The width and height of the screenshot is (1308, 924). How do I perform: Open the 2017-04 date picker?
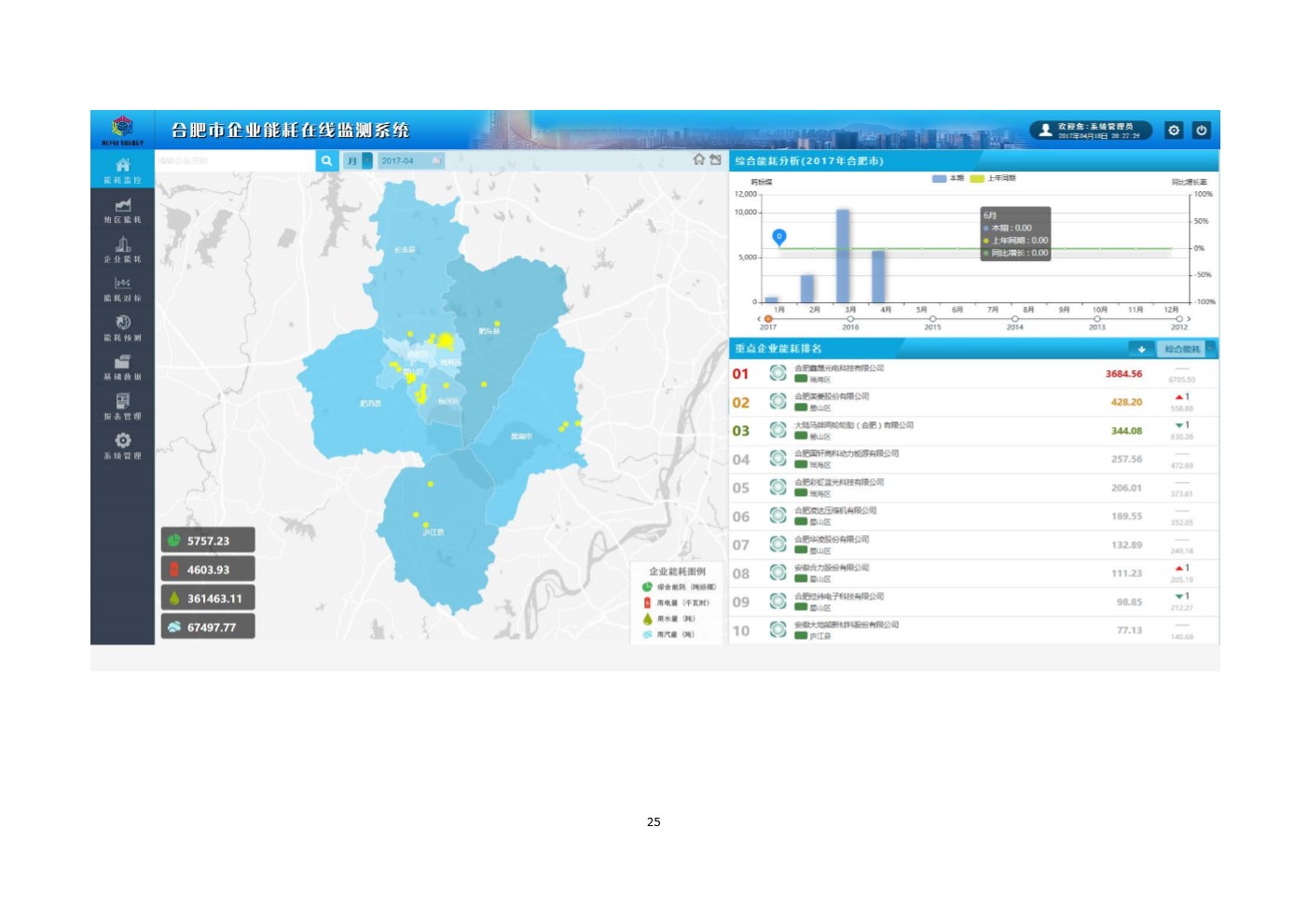tap(411, 160)
